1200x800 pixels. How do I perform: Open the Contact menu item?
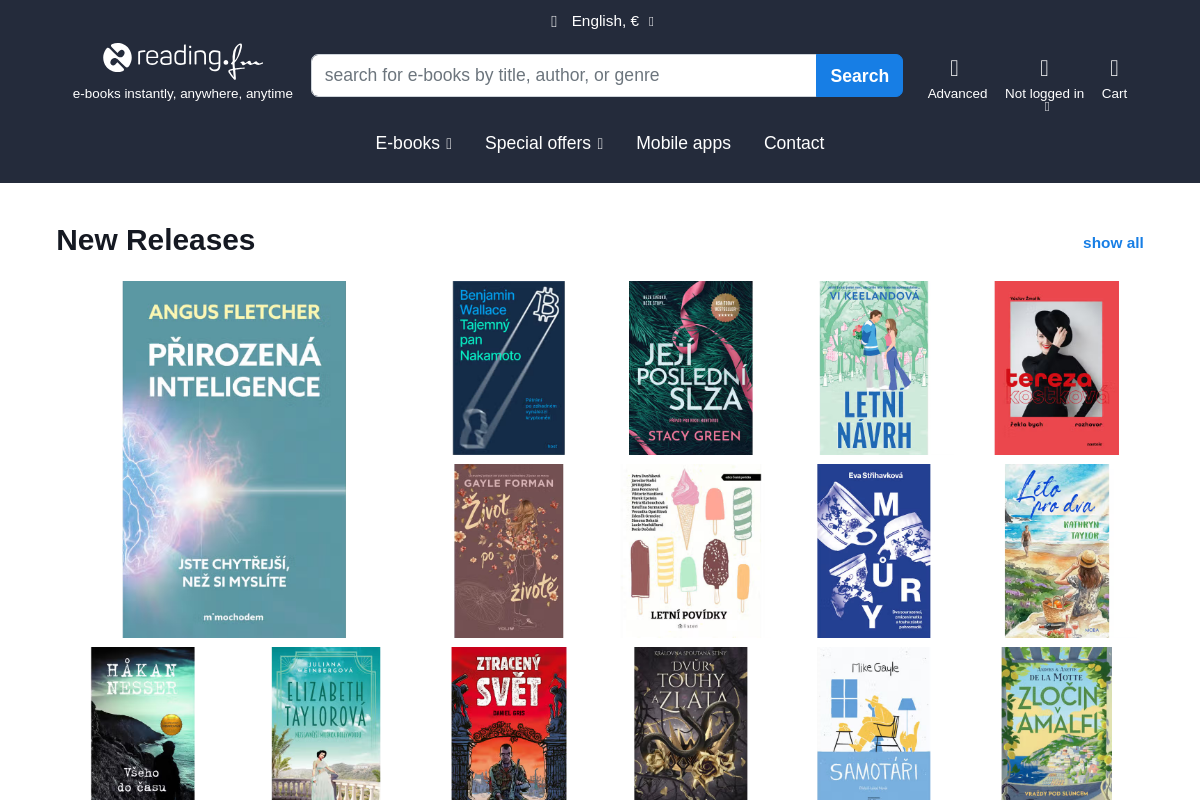pyautogui.click(x=794, y=143)
